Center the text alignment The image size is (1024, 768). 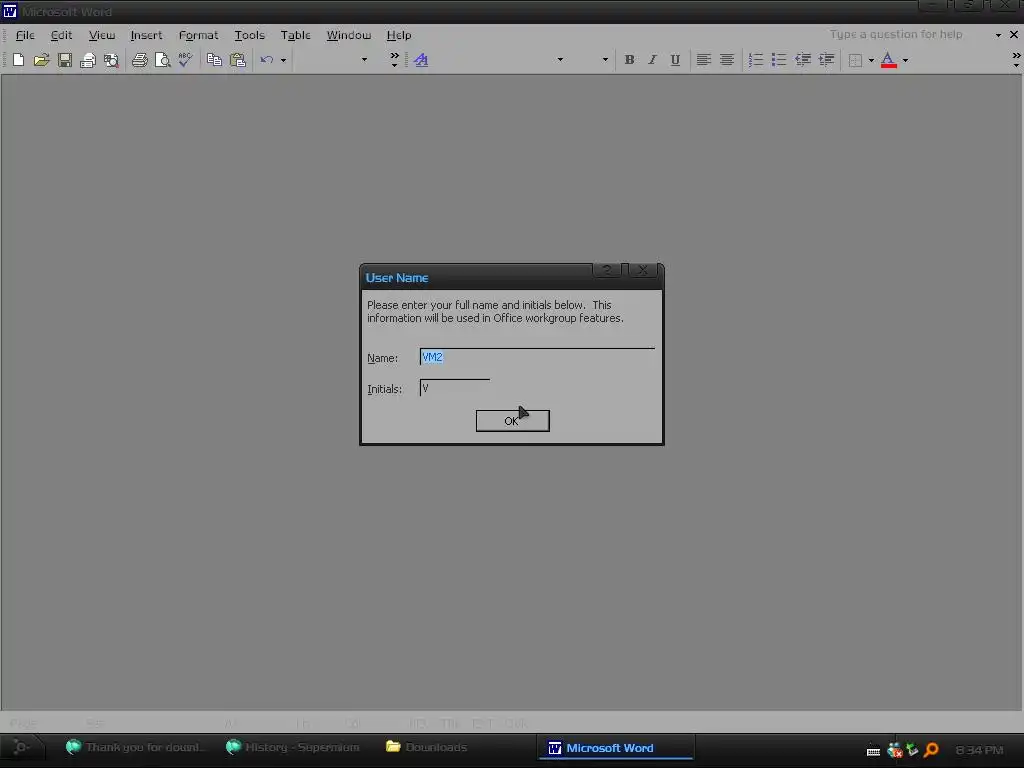pyautogui.click(x=727, y=60)
